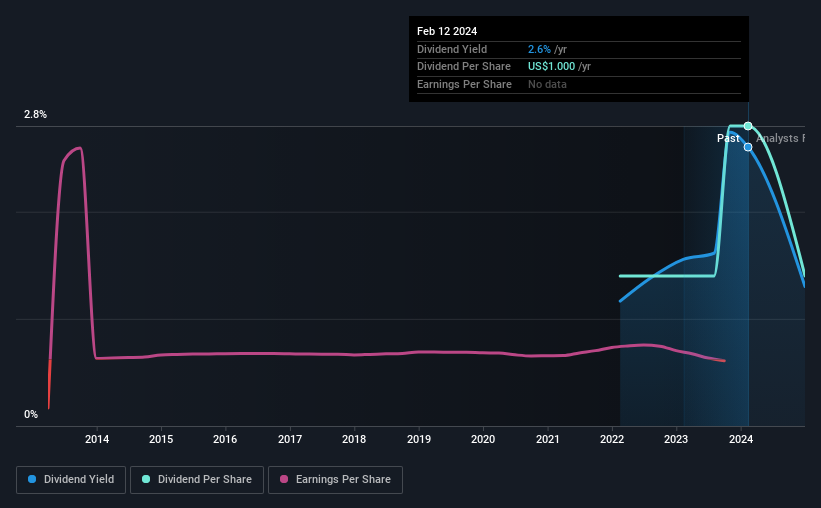This screenshot has height=508, width=821.
Task: Click the US$1.000 dividend per share value
Action: tap(551, 67)
